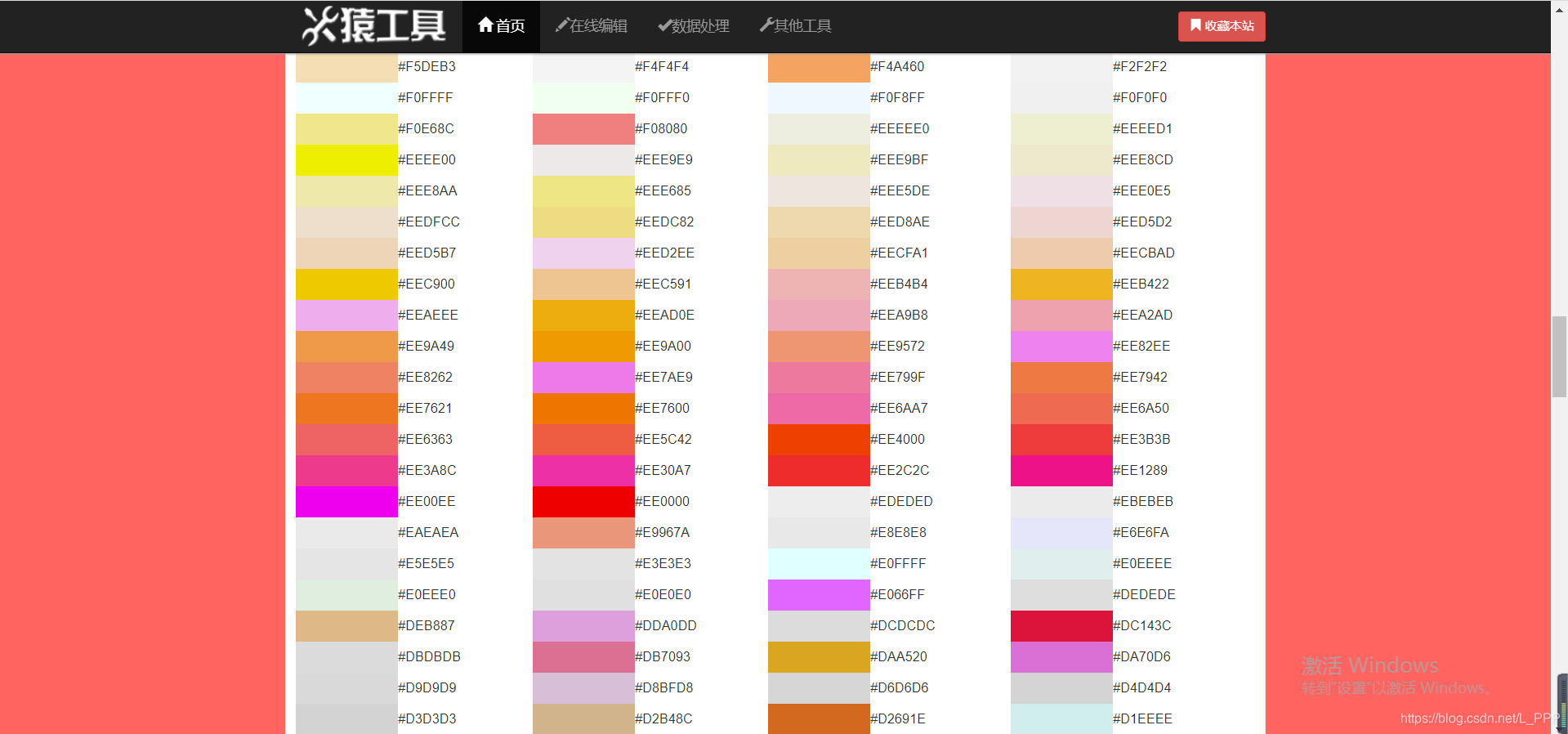Select the #EE4000 orange-red swatch
Image resolution: width=1568 pixels, height=734 pixels.
tap(819, 440)
